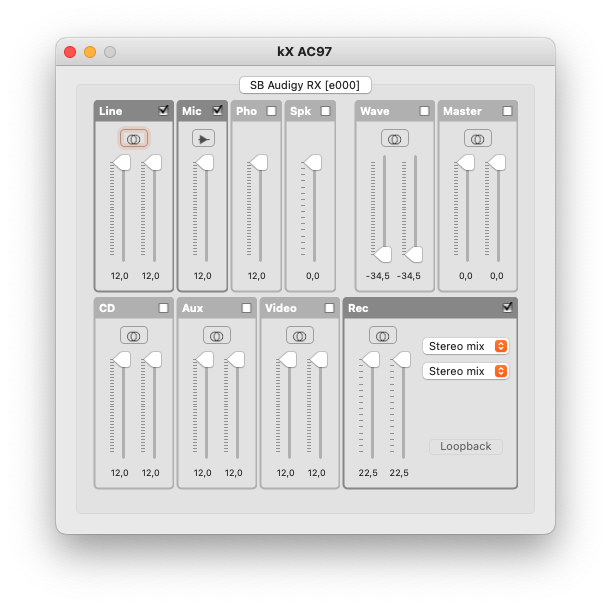Toggle the Aux channel stereo link button
This screenshot has height=608, width=611.
tap(217, 336)
